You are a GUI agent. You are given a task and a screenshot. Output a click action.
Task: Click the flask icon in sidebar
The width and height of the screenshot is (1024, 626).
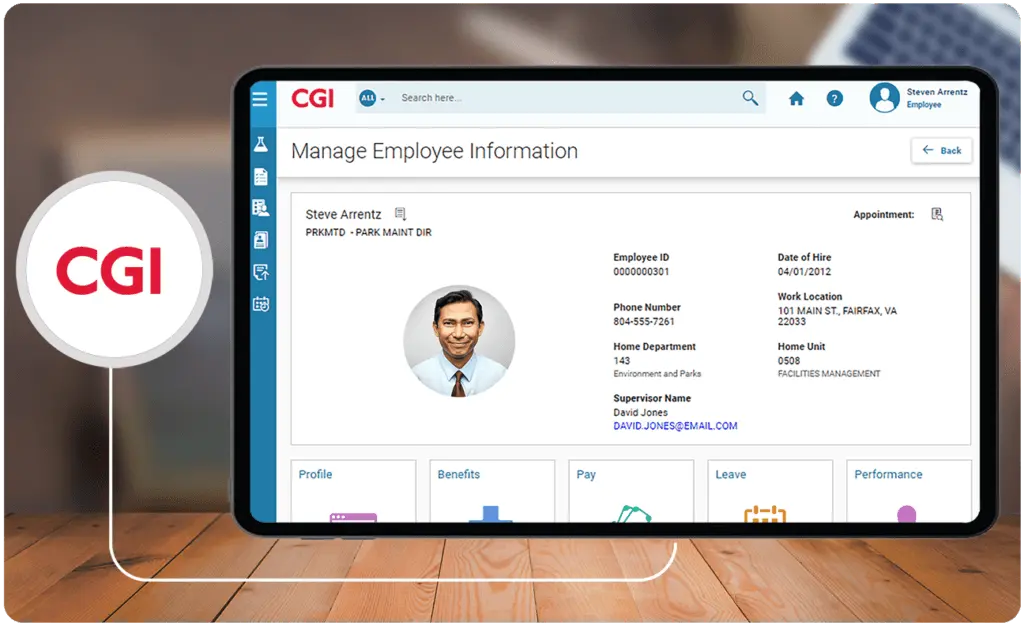(261, 144)
